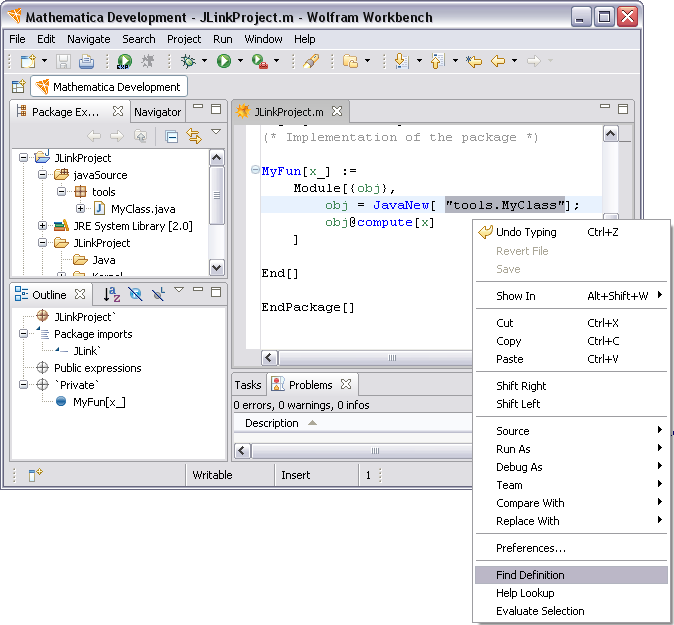Maximize the editor area panel
Image resolution: width=674 pixels, height=625 pixels.
click(x=623, y=109)
